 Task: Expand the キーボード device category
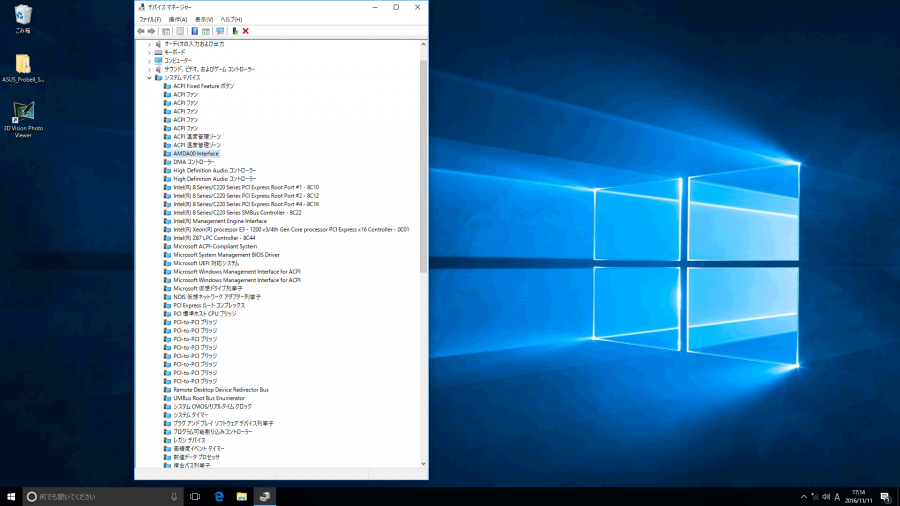tap(149, 52)
